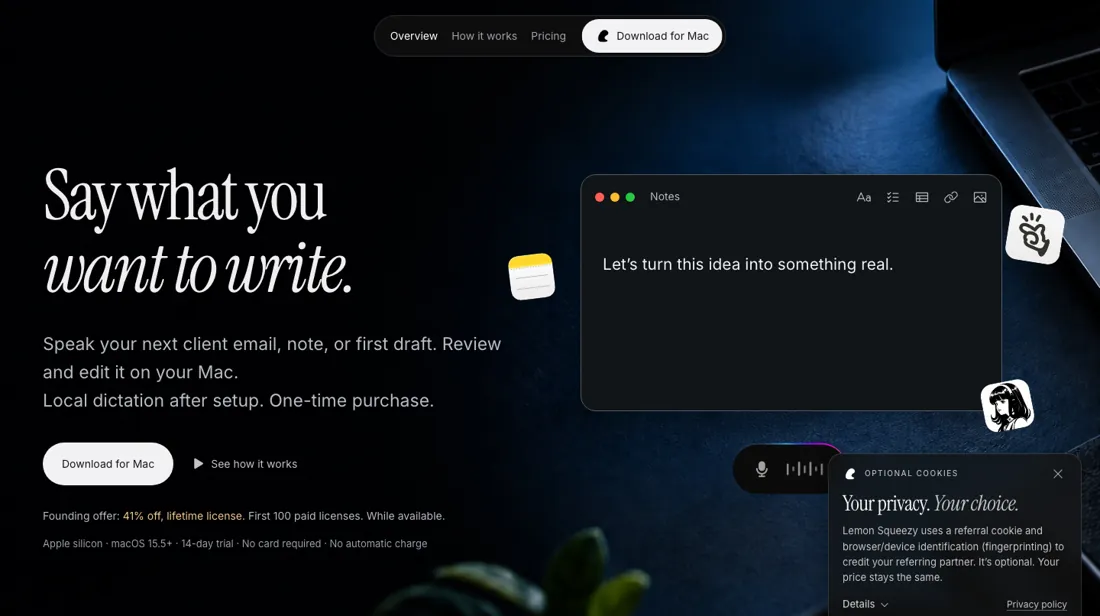Click the table icon in Notes toolbar
Image resolution: width=1100 pixels, height=616 pixels.
922,197
